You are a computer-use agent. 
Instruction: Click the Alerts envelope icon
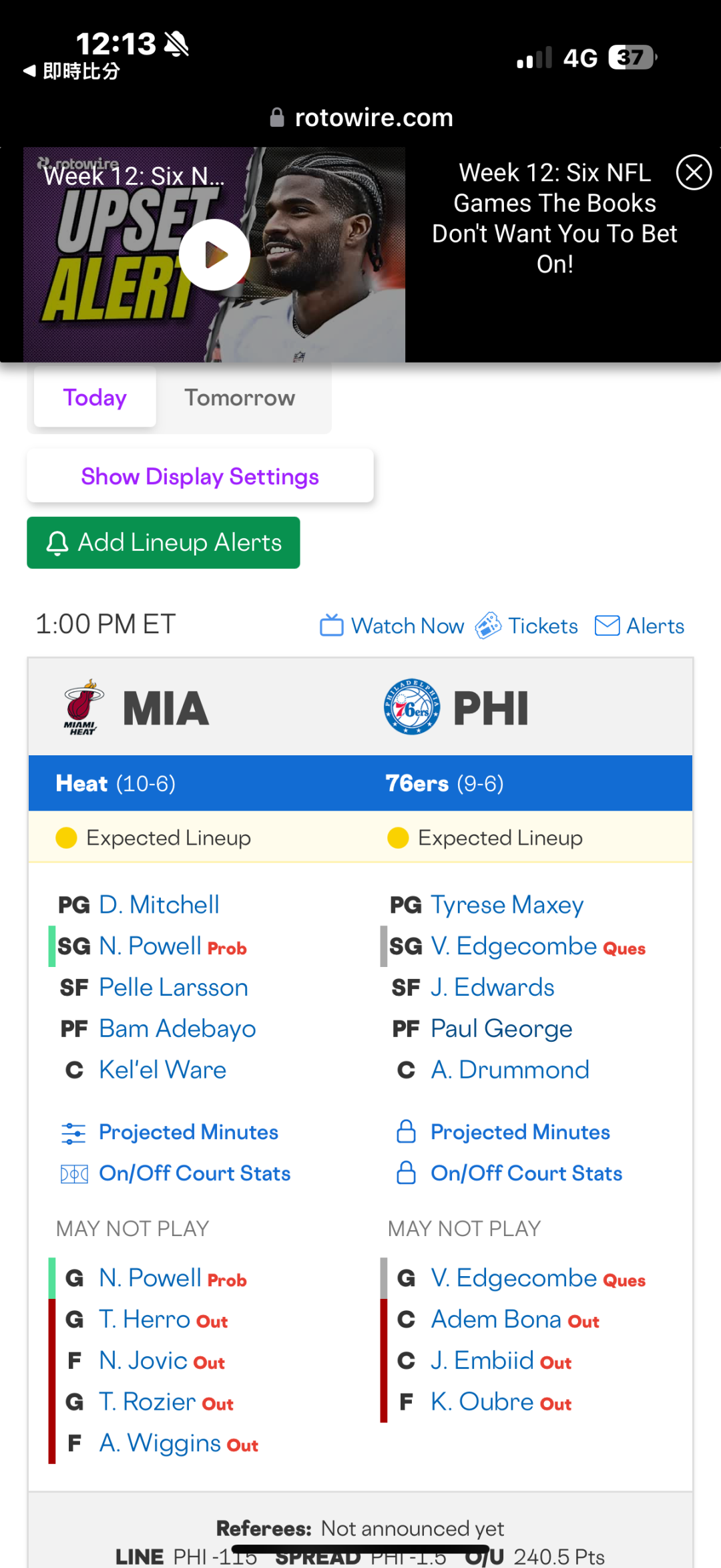tap(607, 626)
